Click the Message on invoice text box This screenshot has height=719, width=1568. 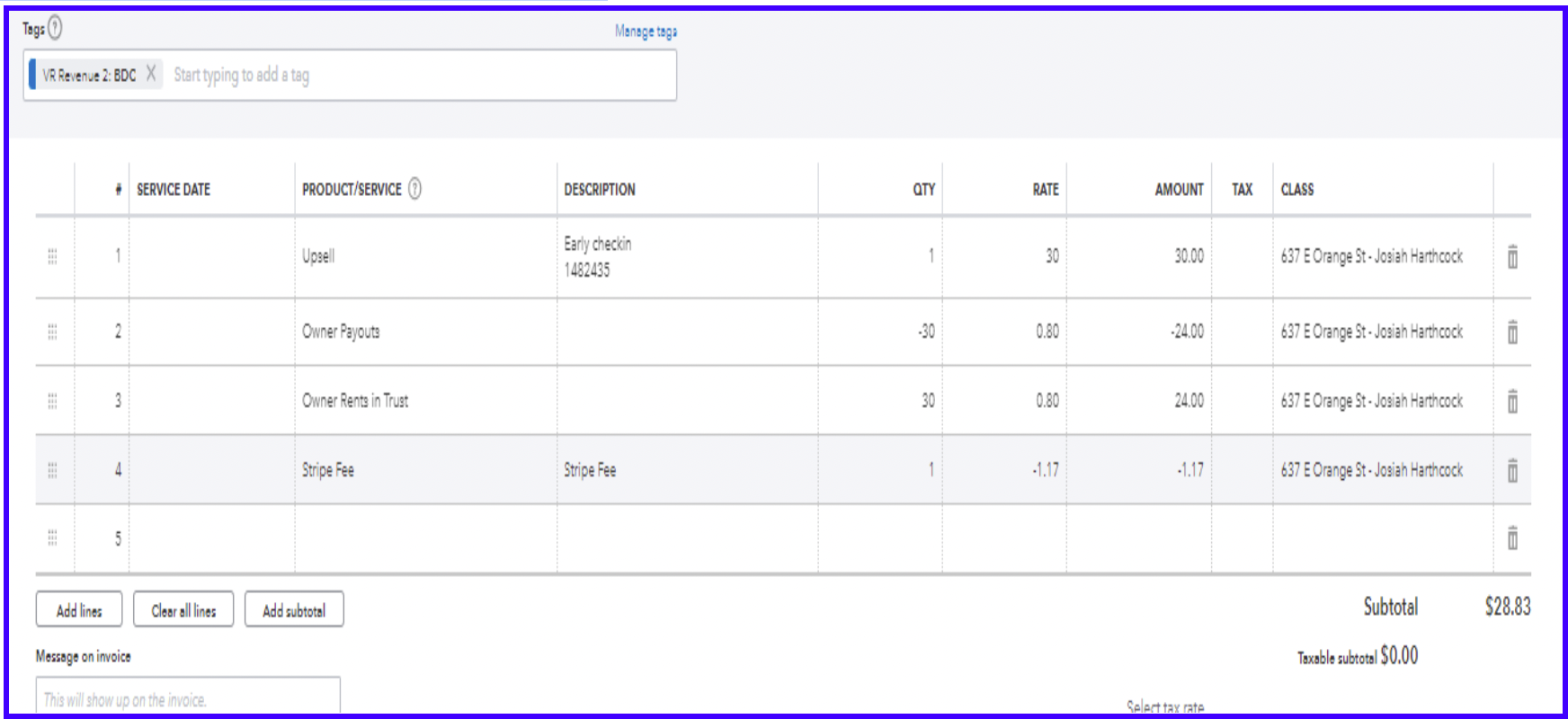(x=188, y=698)
